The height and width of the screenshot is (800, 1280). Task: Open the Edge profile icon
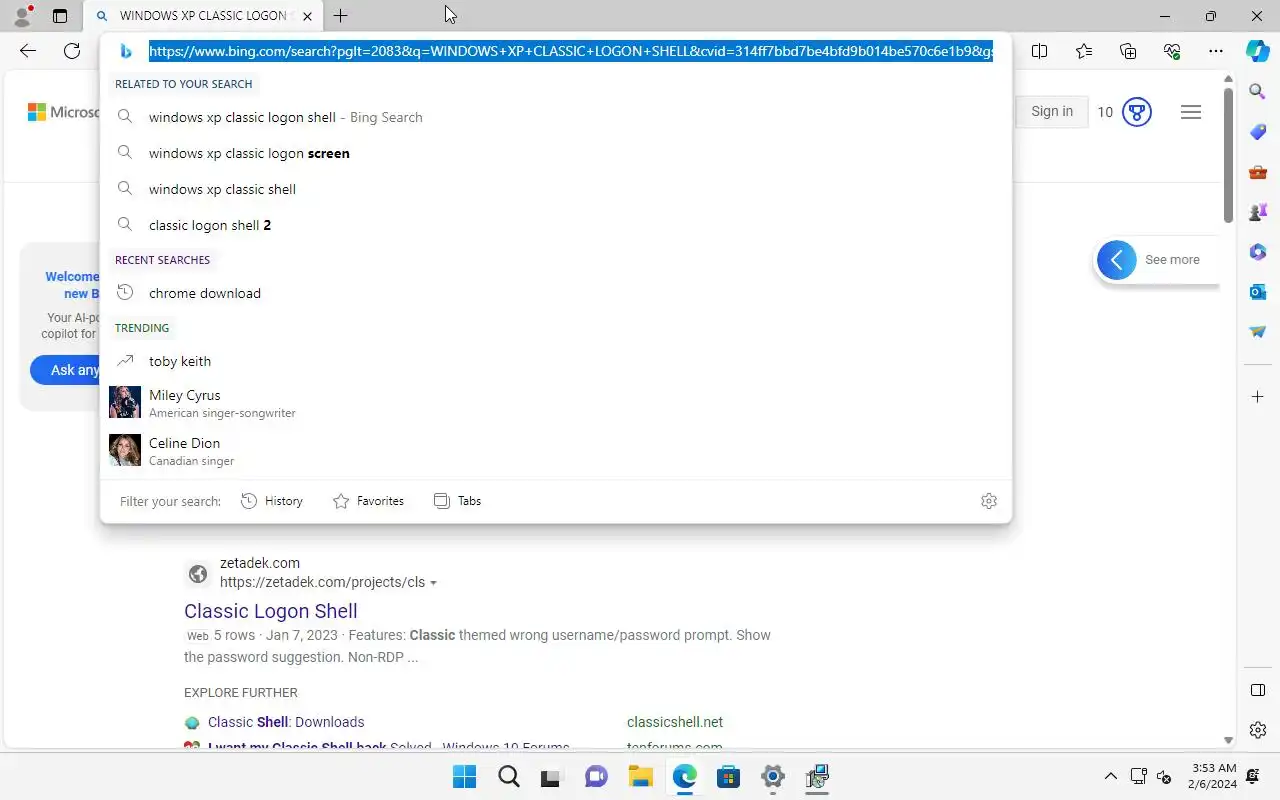[22, 16]
